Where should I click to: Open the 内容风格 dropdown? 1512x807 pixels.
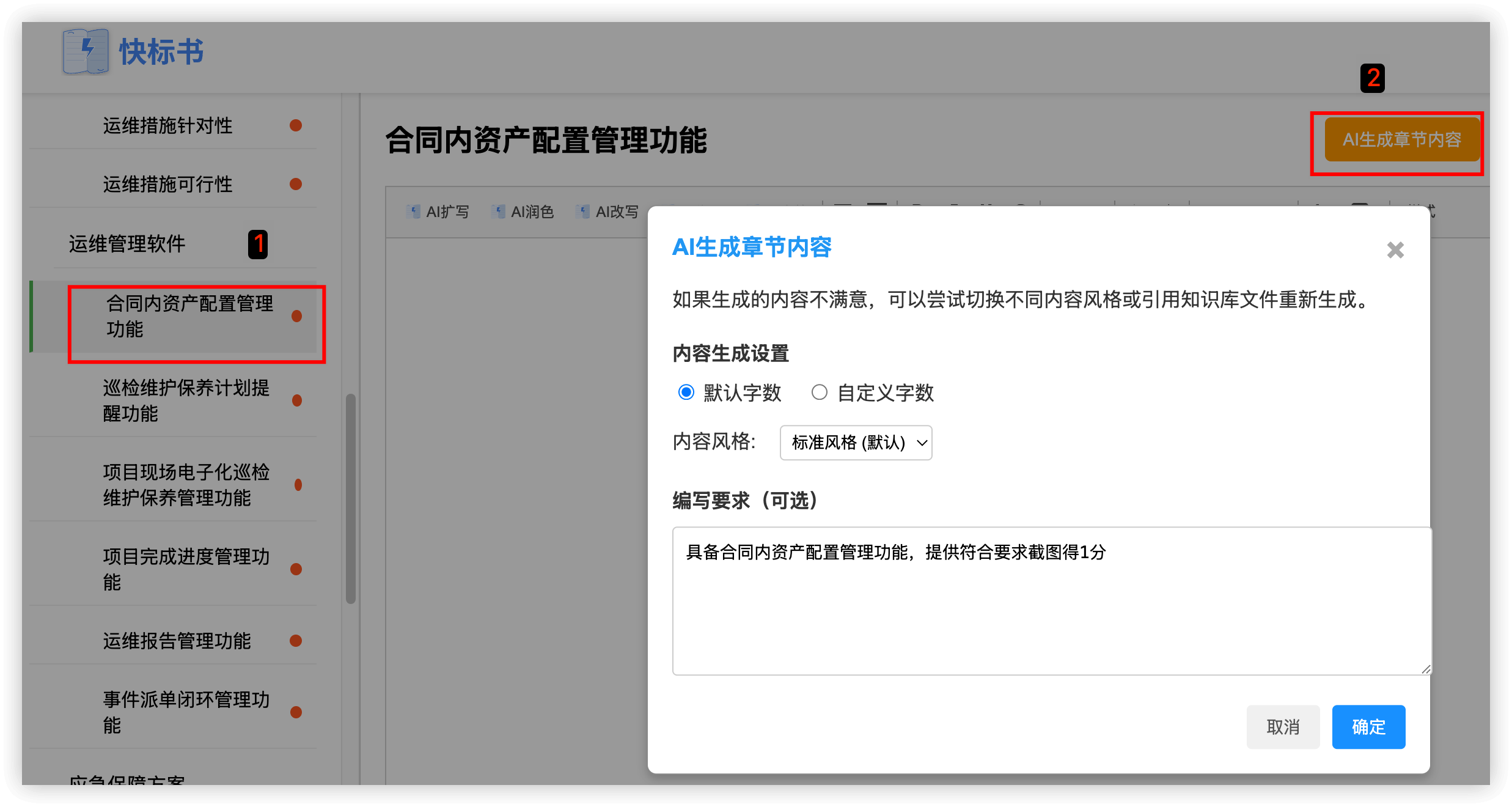pyautogui.click(x=856, y=442)
